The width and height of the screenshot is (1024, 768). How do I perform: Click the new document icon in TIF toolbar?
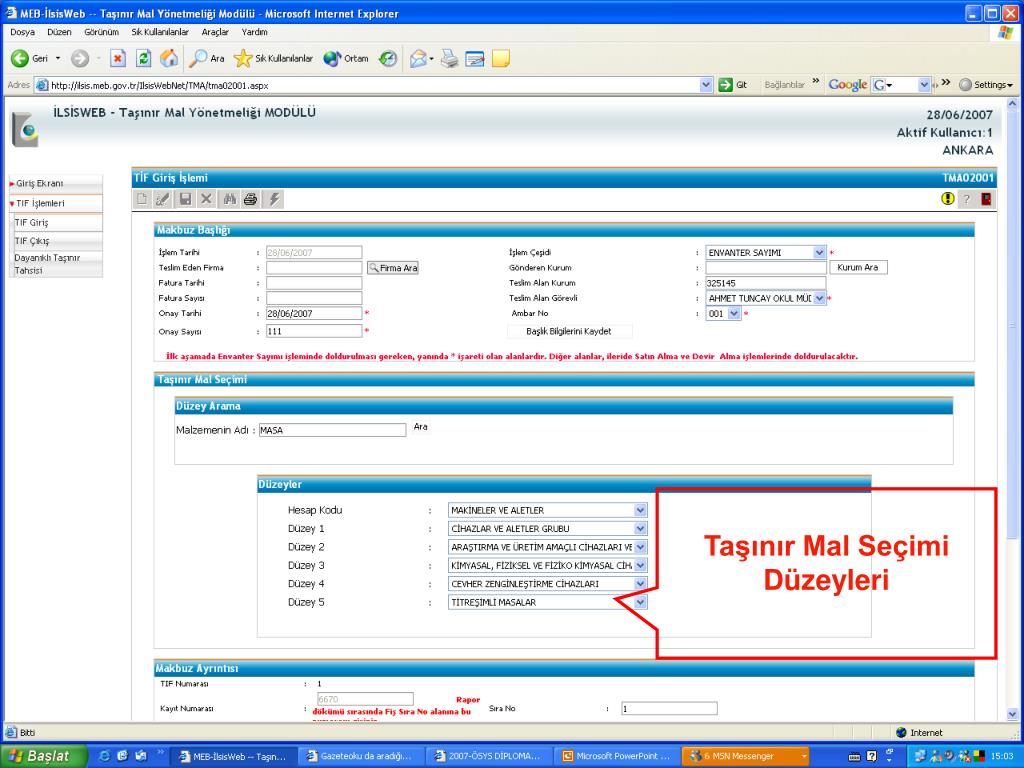(143, 199)
